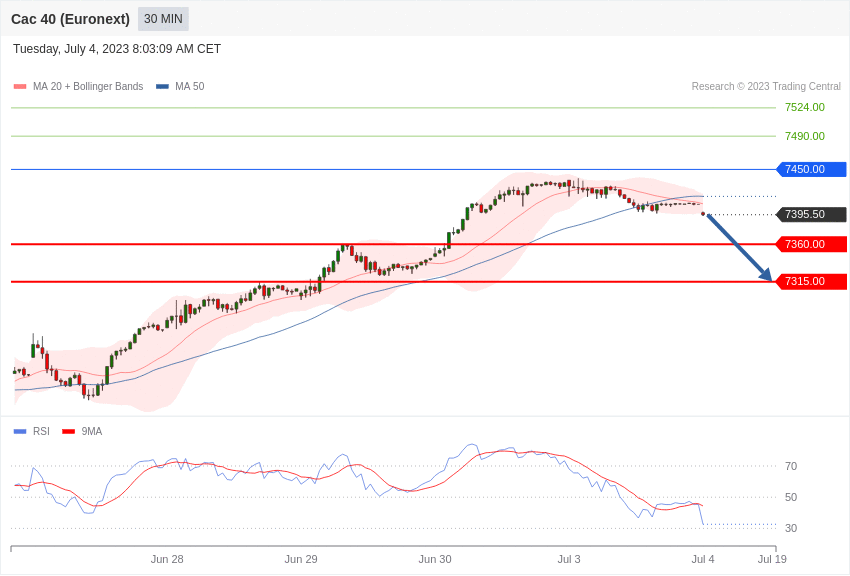Click the 7490.00 green resistance label
Viewport: 850px width, 576px height.
[804, 136]
